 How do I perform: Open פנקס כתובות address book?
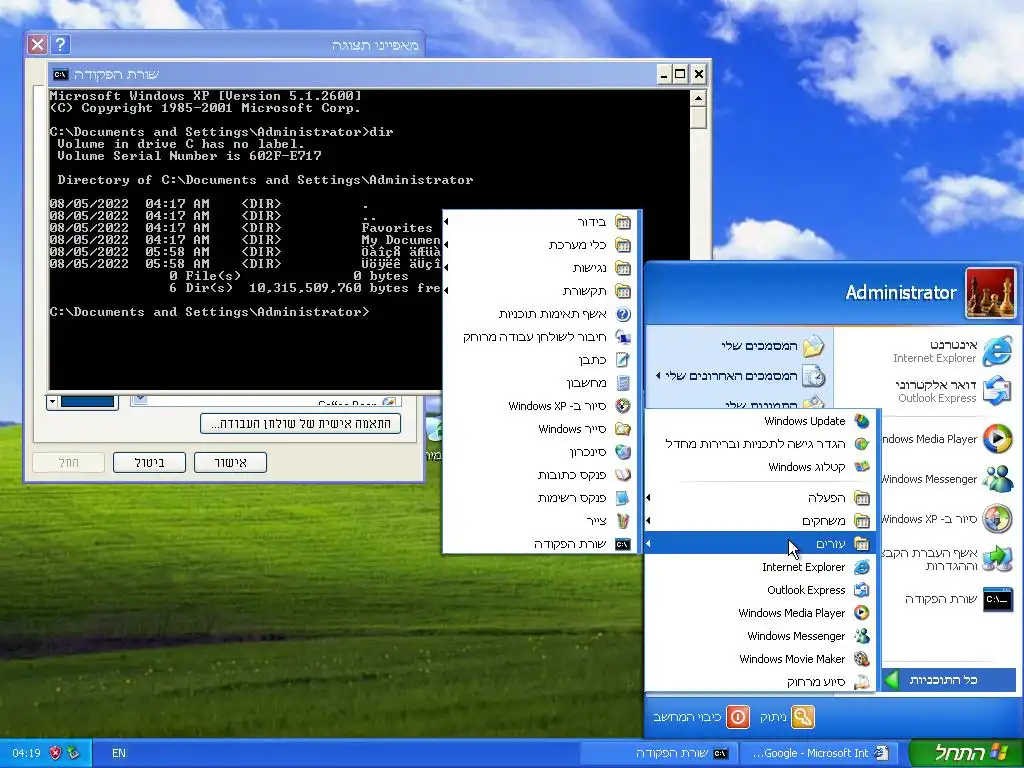point(541,475)
